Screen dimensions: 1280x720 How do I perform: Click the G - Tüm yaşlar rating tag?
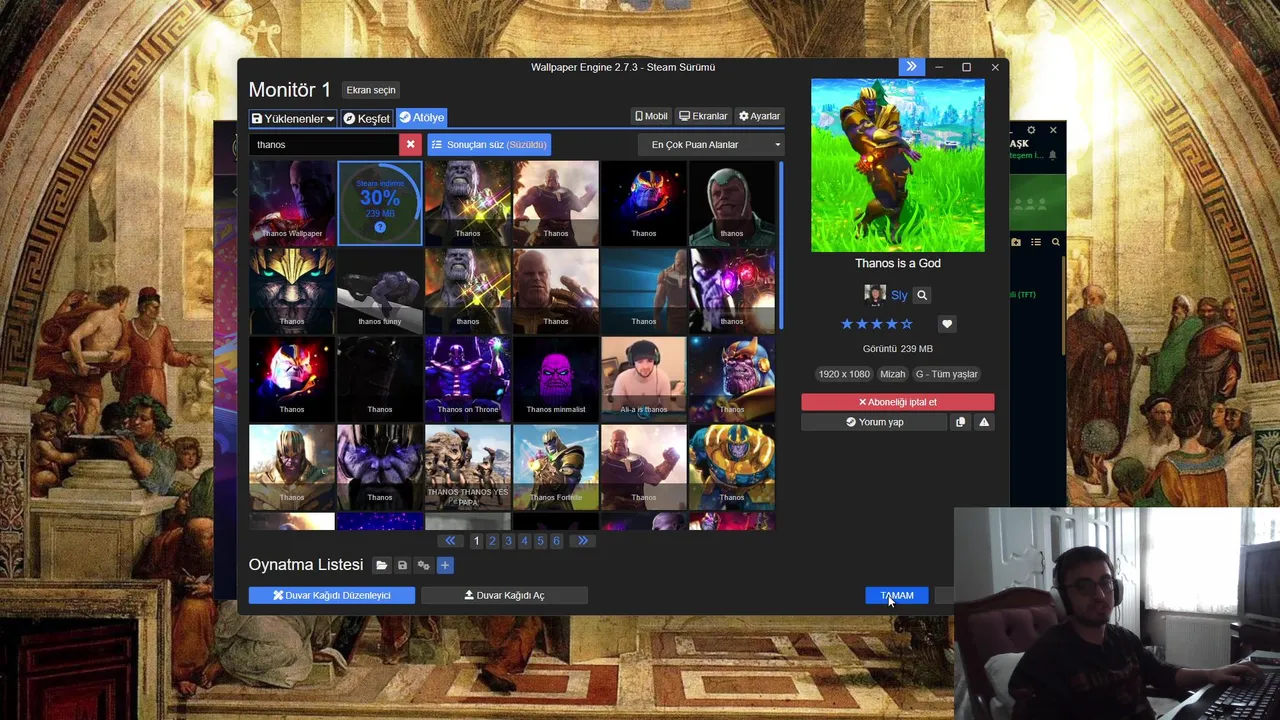click(x=947, y=374)
